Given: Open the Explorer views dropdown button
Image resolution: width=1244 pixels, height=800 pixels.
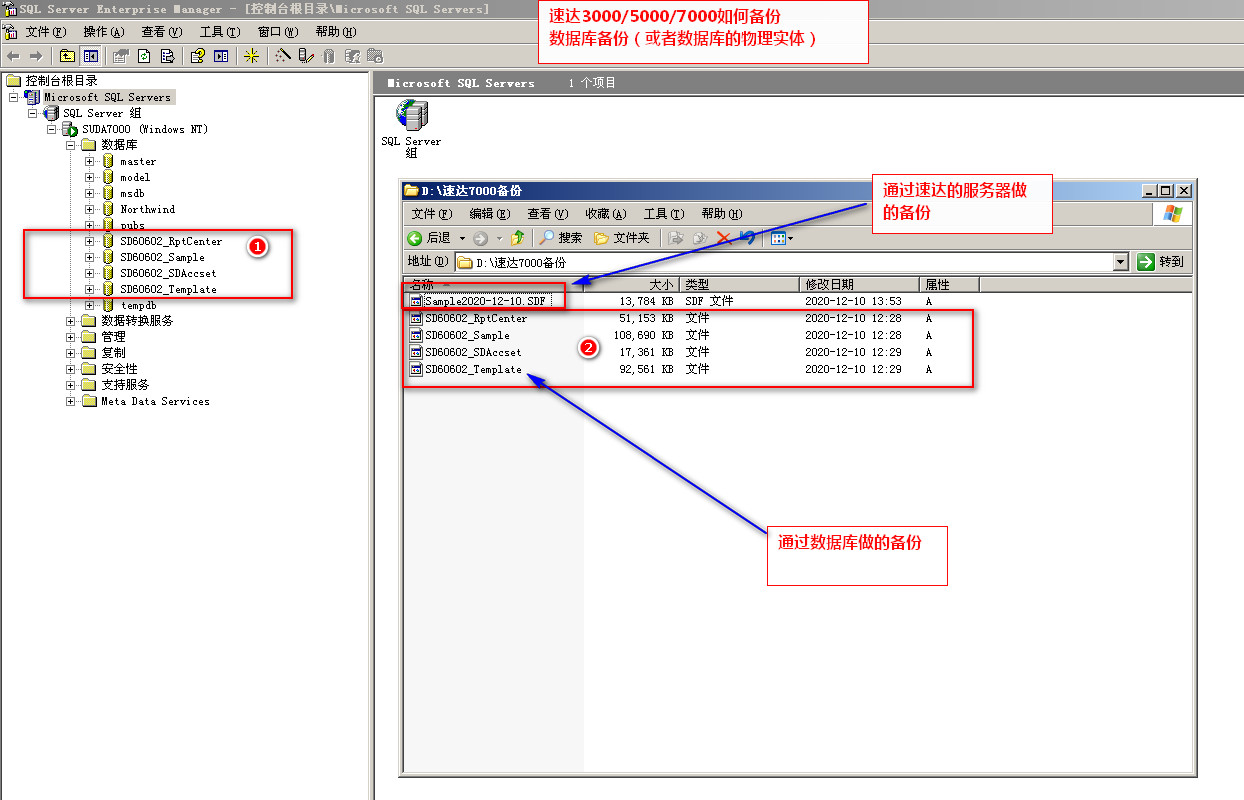Looking at the screenshot, I should (781, 238).
